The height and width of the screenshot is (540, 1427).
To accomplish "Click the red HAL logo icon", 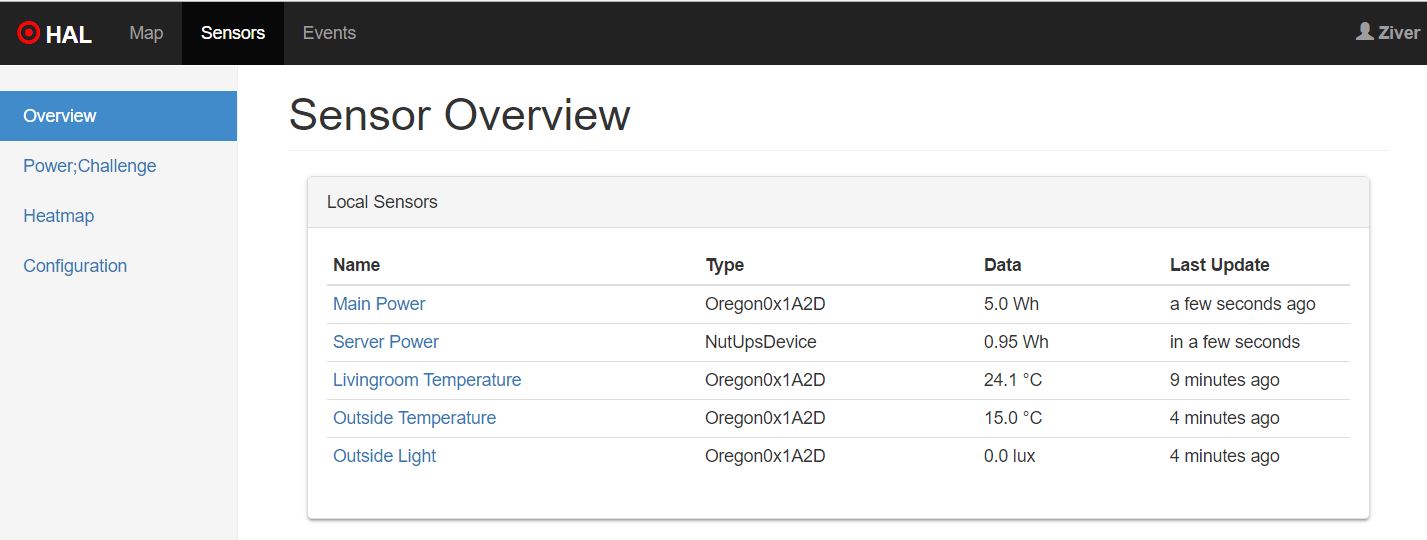I will [x=29, y=33].
